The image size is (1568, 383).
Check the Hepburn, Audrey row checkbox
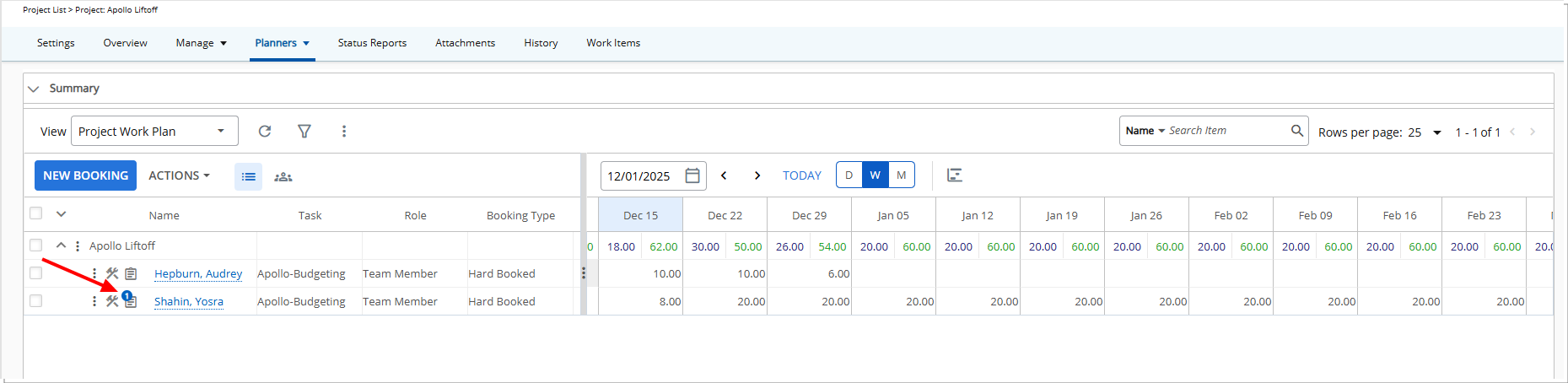click(x=35, y=273)
